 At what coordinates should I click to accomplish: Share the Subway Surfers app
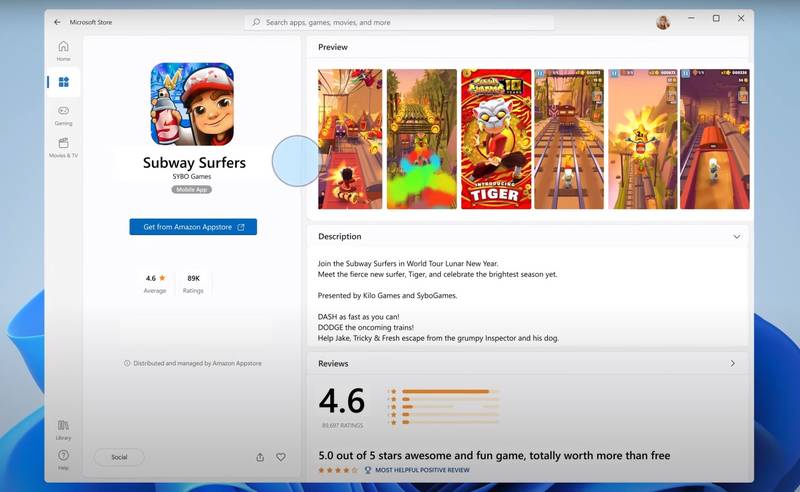pyautogui.click(x=260, y=457)
